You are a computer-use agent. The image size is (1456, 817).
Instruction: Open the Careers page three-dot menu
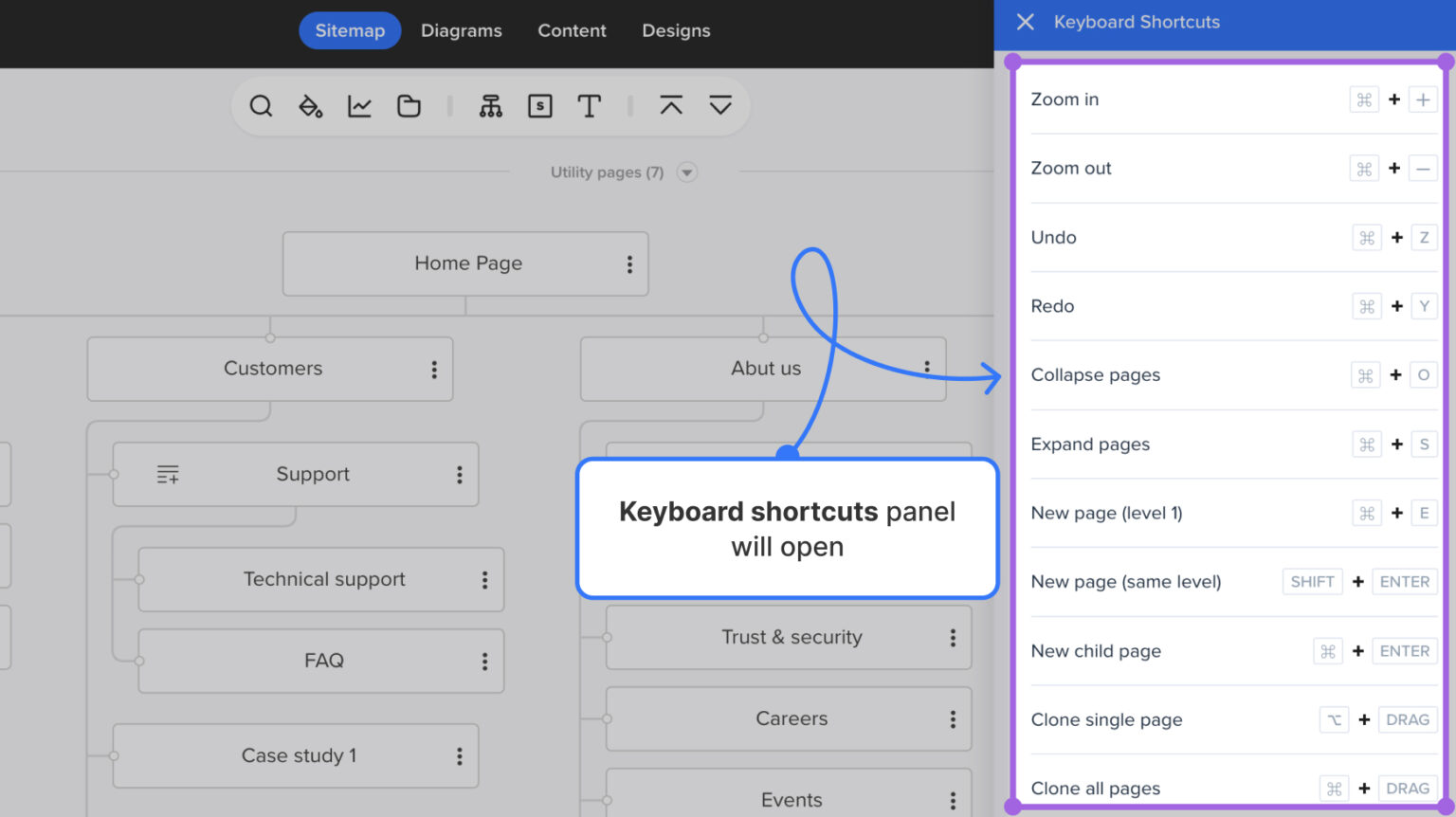953,718
